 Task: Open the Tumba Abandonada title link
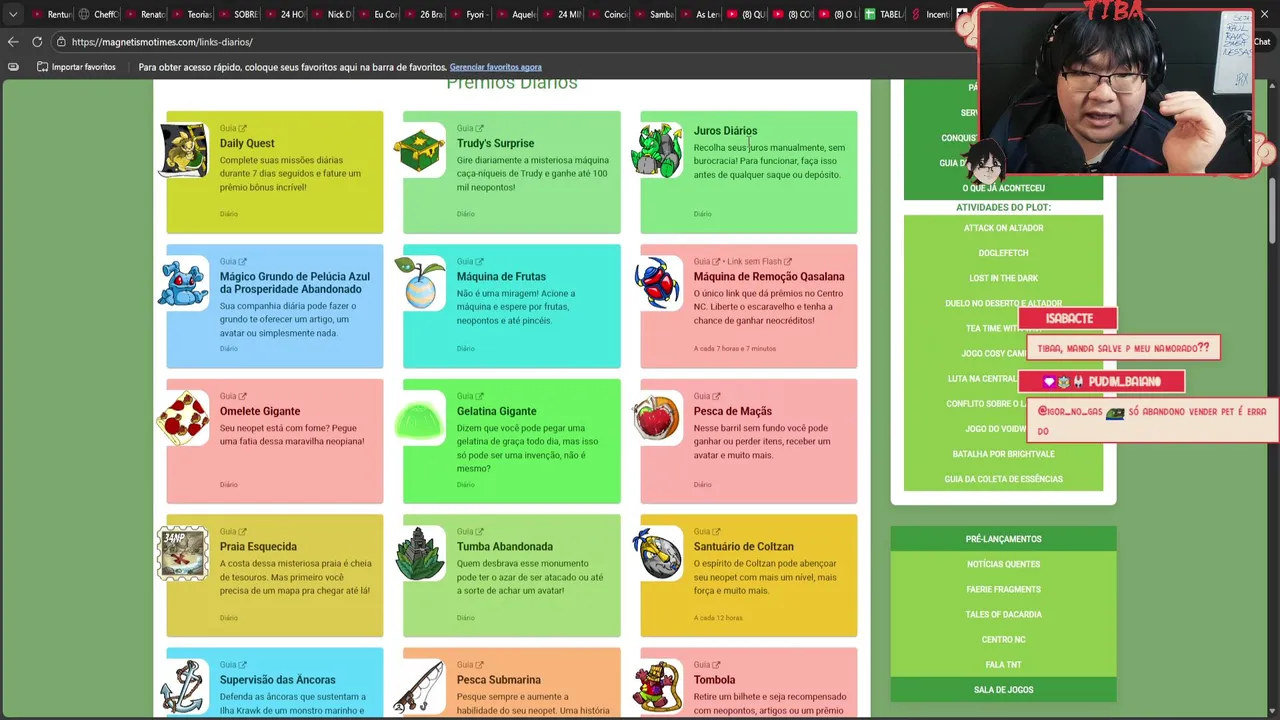pos(505,546)
